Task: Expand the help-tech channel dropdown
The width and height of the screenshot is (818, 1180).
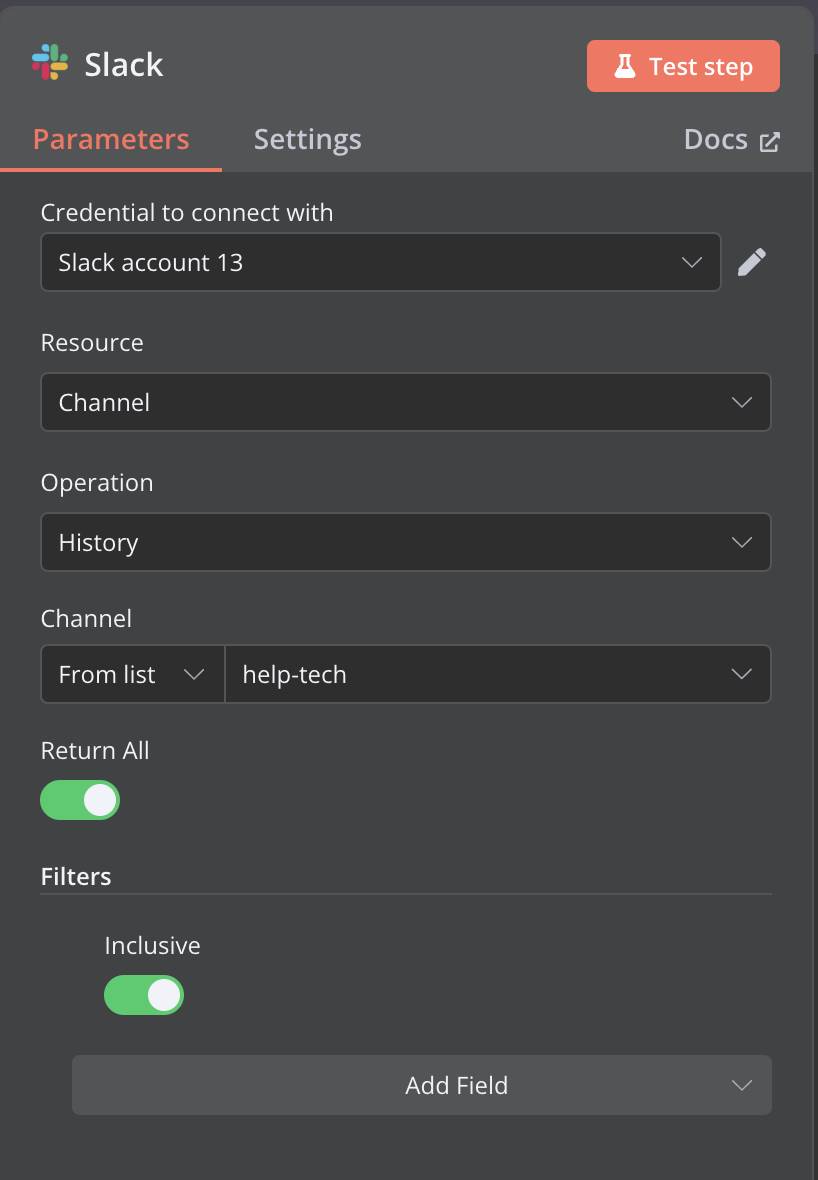Action: pyautogui.click(x=497, y=674)
